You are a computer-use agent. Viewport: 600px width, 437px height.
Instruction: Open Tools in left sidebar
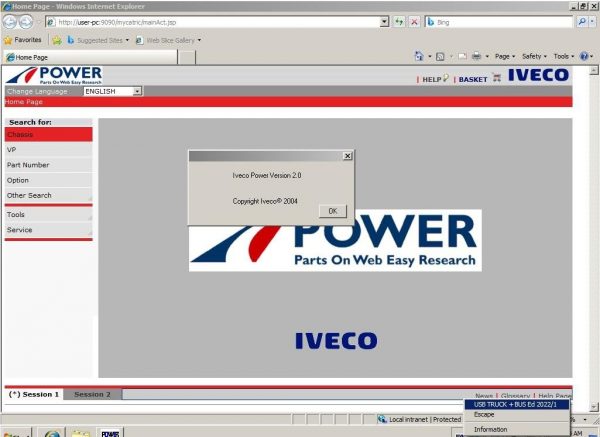48,215
